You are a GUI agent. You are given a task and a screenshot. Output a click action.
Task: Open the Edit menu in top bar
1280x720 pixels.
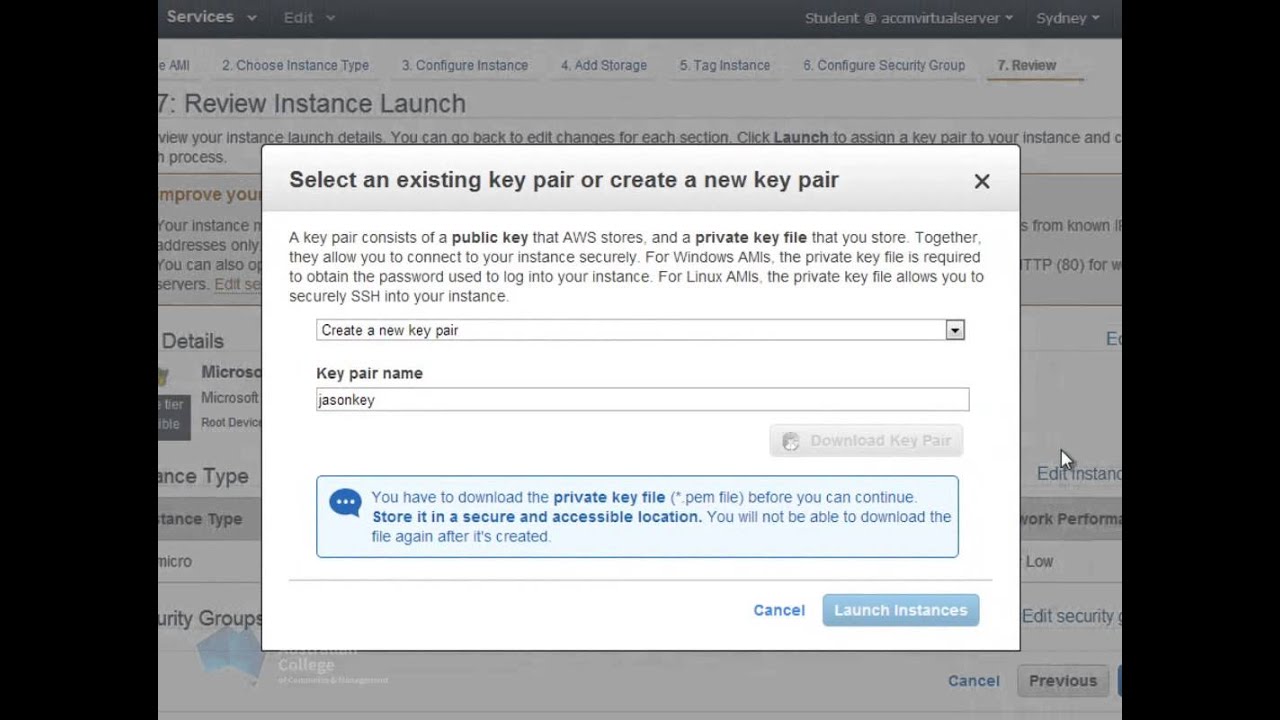click(308, 17)
